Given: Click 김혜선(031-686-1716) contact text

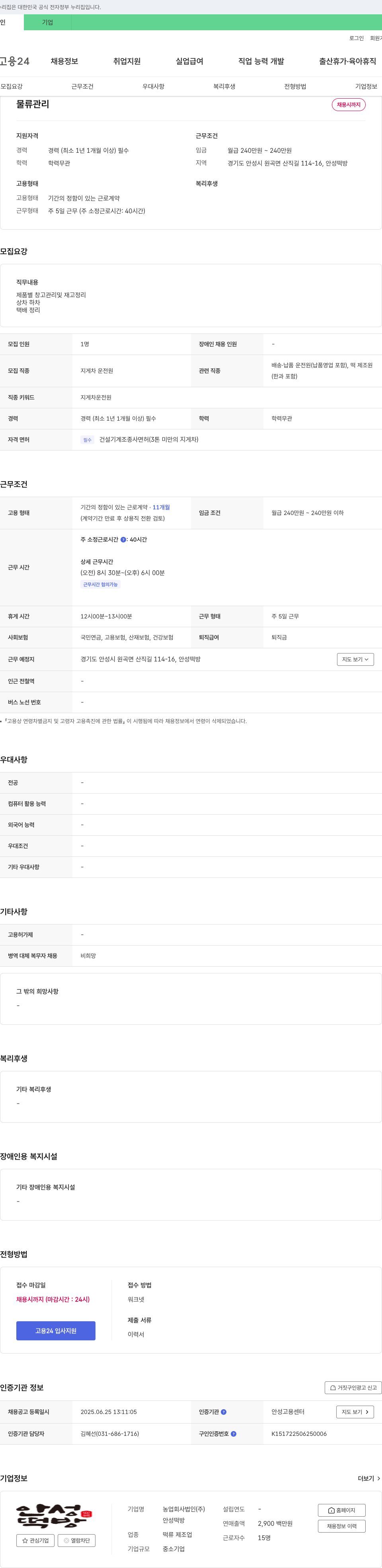Looking at the screenshot, I should point(109,1433).
